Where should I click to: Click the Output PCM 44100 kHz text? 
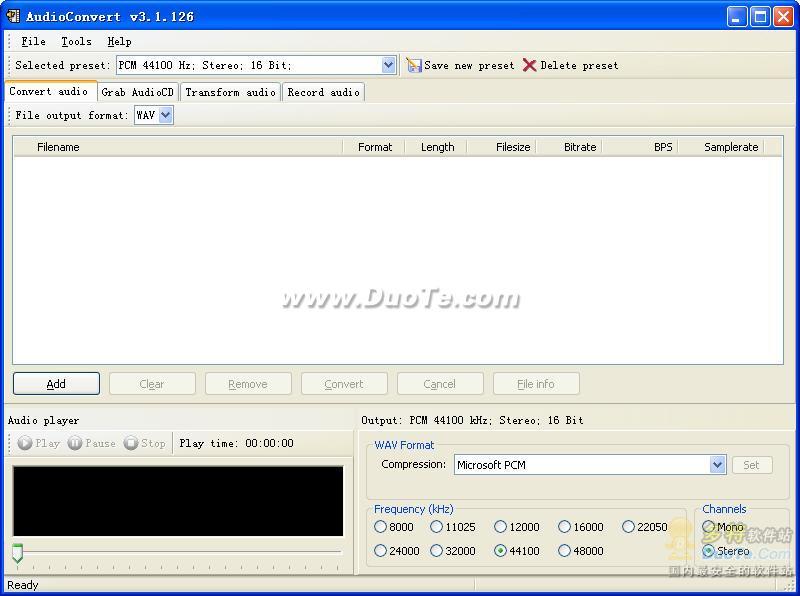[x=472, y=420]
